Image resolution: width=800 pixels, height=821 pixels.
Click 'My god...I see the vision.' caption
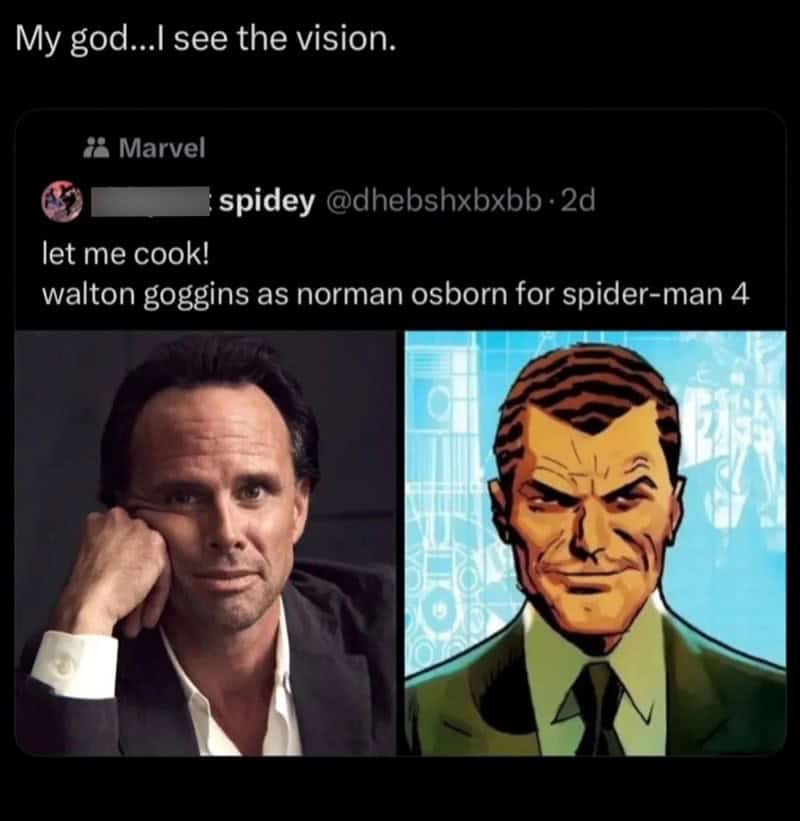207,42
